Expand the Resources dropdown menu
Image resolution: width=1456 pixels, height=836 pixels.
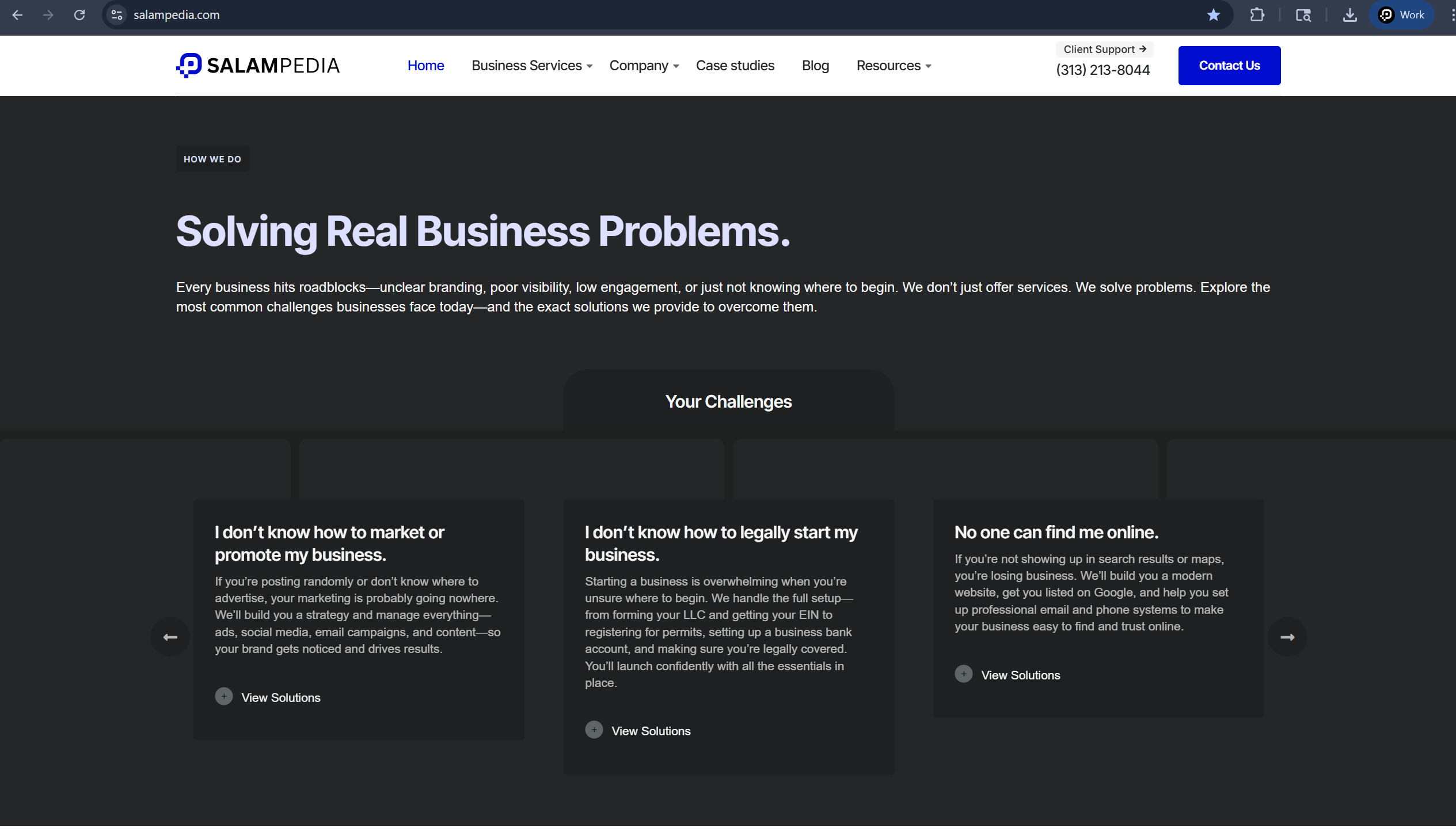pos(894,66)
